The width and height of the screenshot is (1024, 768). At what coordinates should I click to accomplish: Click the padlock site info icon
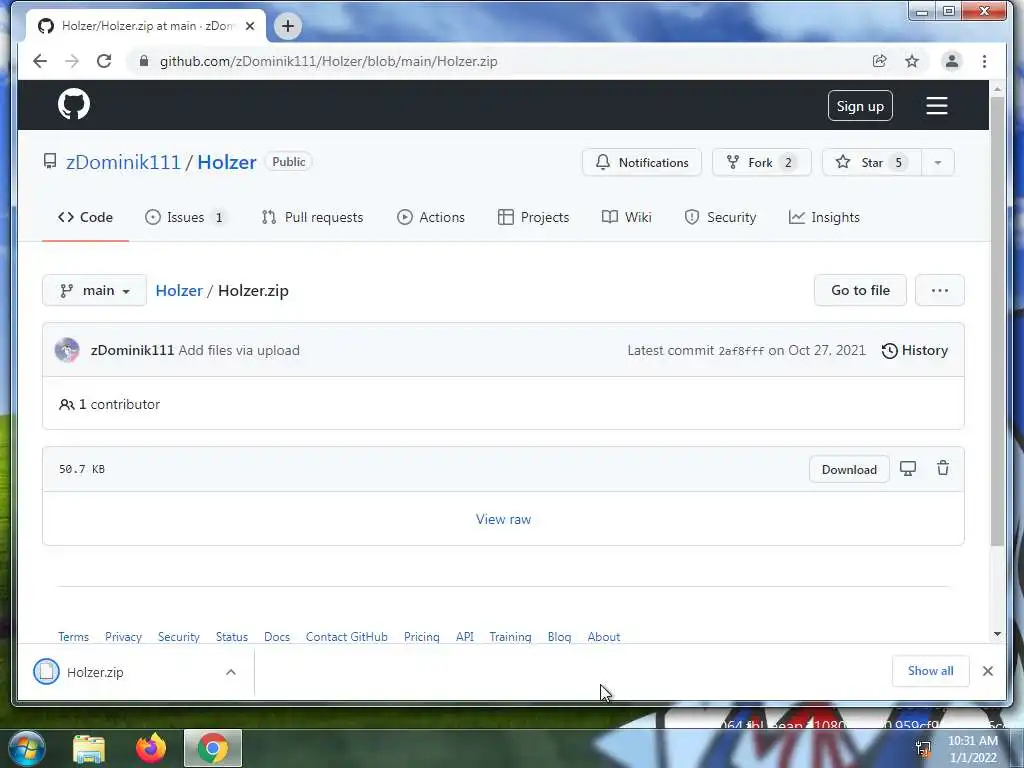(x=144, y=61)
